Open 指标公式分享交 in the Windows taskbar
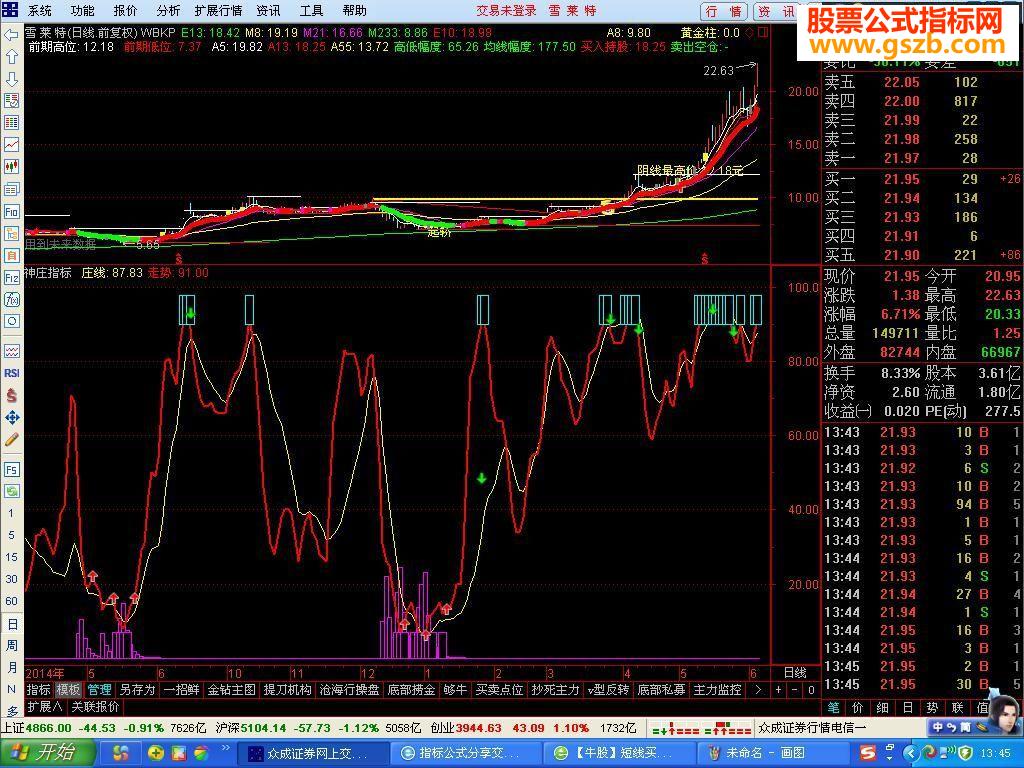The width and height of the screenshot is (1024, 768). click(466, 753)
